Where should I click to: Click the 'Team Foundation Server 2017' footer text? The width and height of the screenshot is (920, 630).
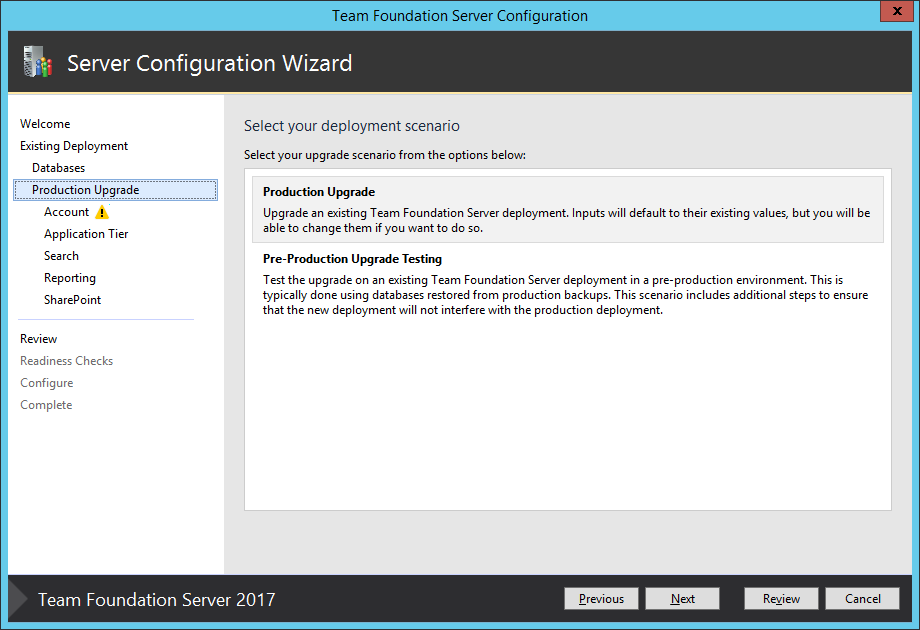pyautogui.click(x=157, y=599)
